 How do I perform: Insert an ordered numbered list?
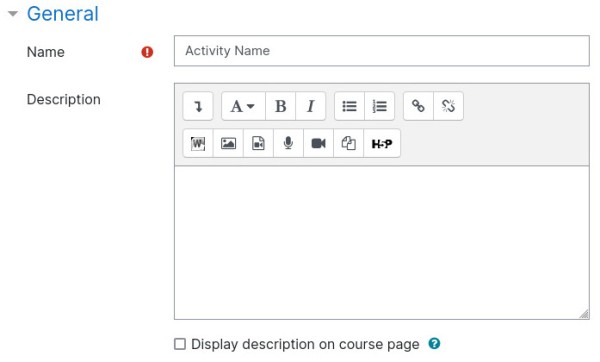380,106
